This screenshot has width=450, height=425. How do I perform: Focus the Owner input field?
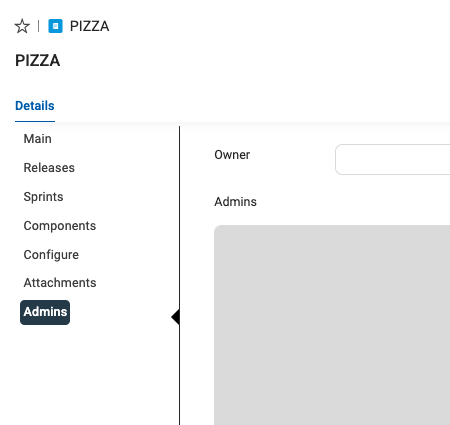pyautogui.click(x=393, y=159)
